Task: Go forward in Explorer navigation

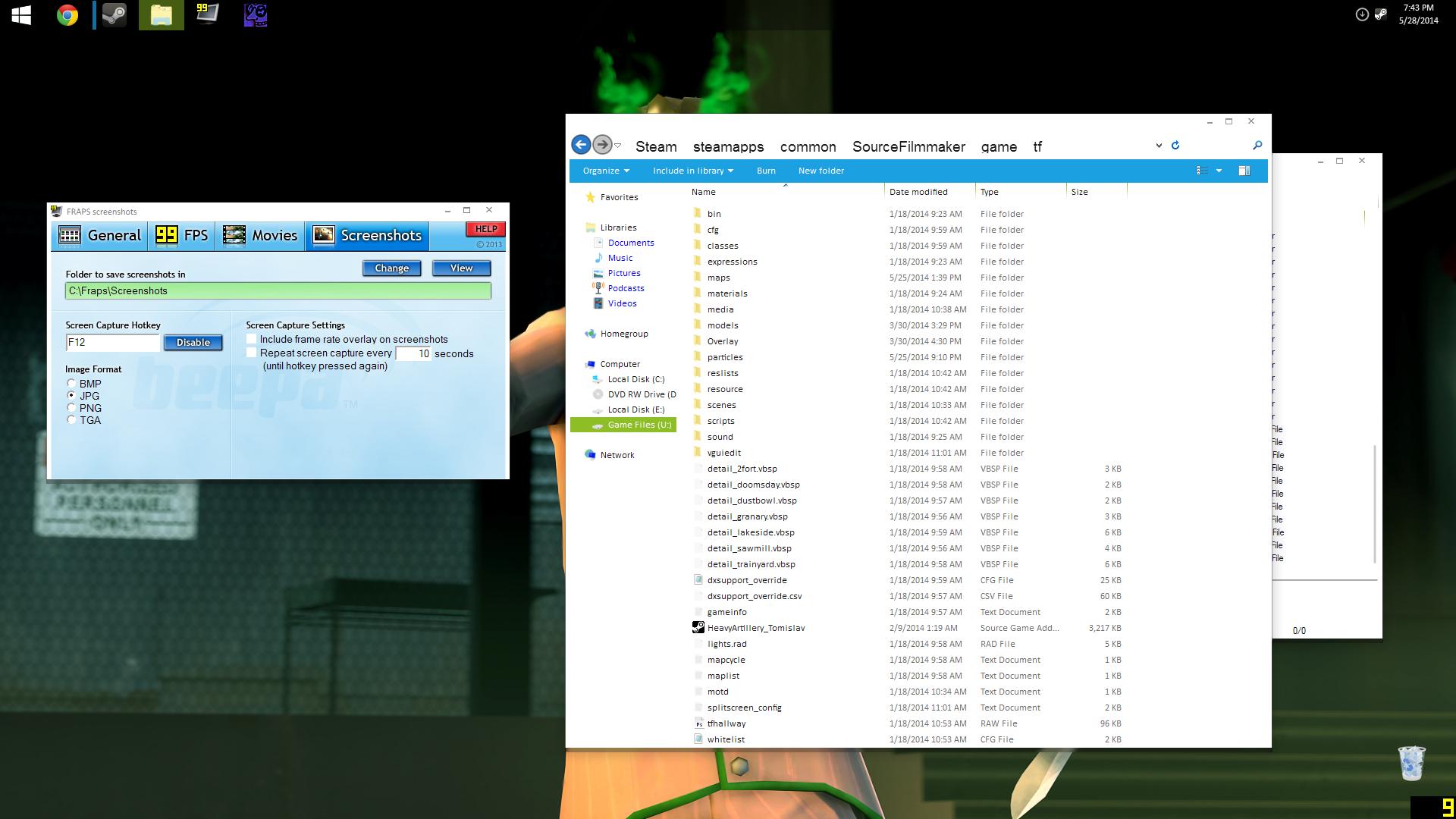Action: [x=602, y=144]
